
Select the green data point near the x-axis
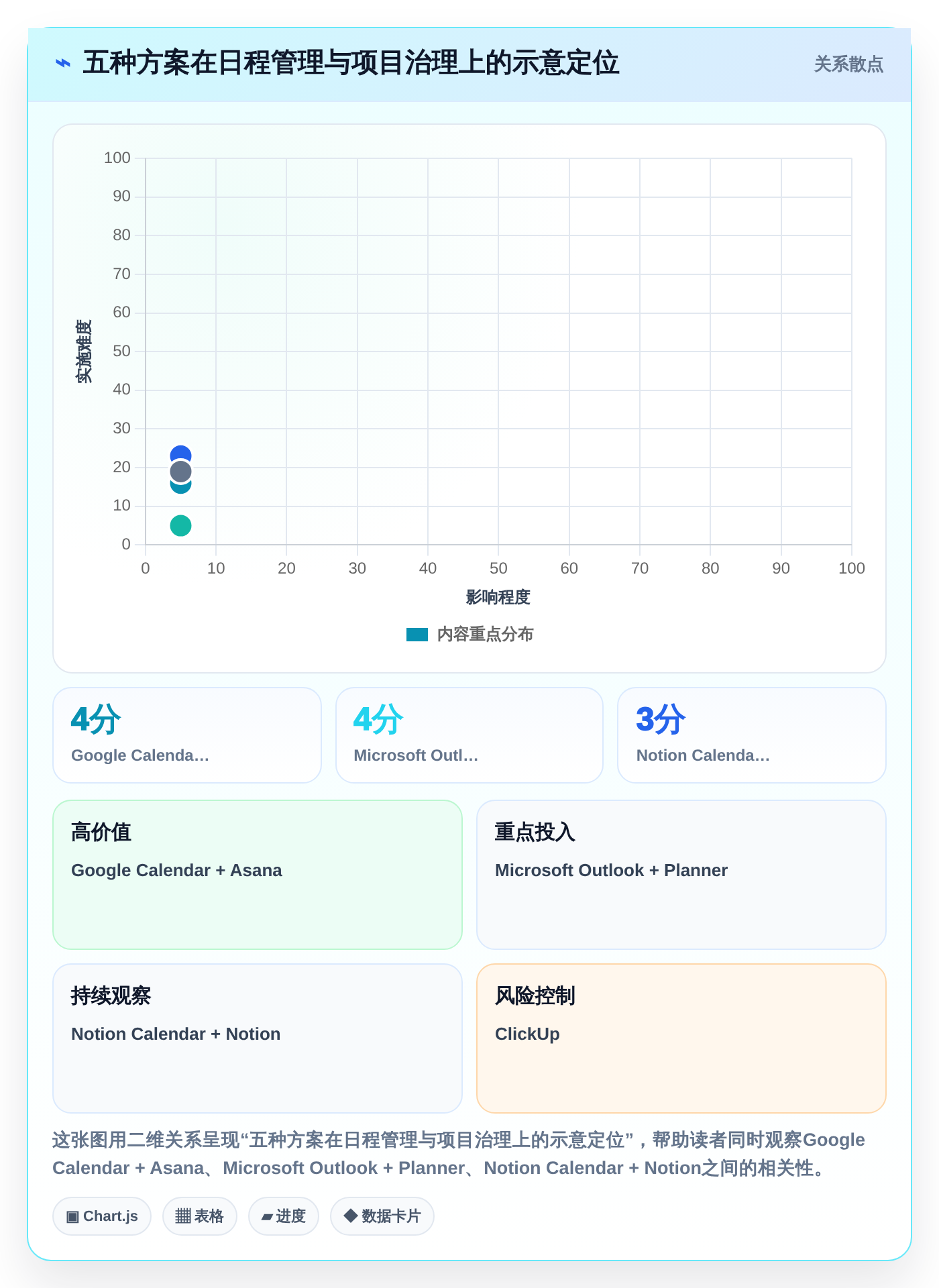180,525
